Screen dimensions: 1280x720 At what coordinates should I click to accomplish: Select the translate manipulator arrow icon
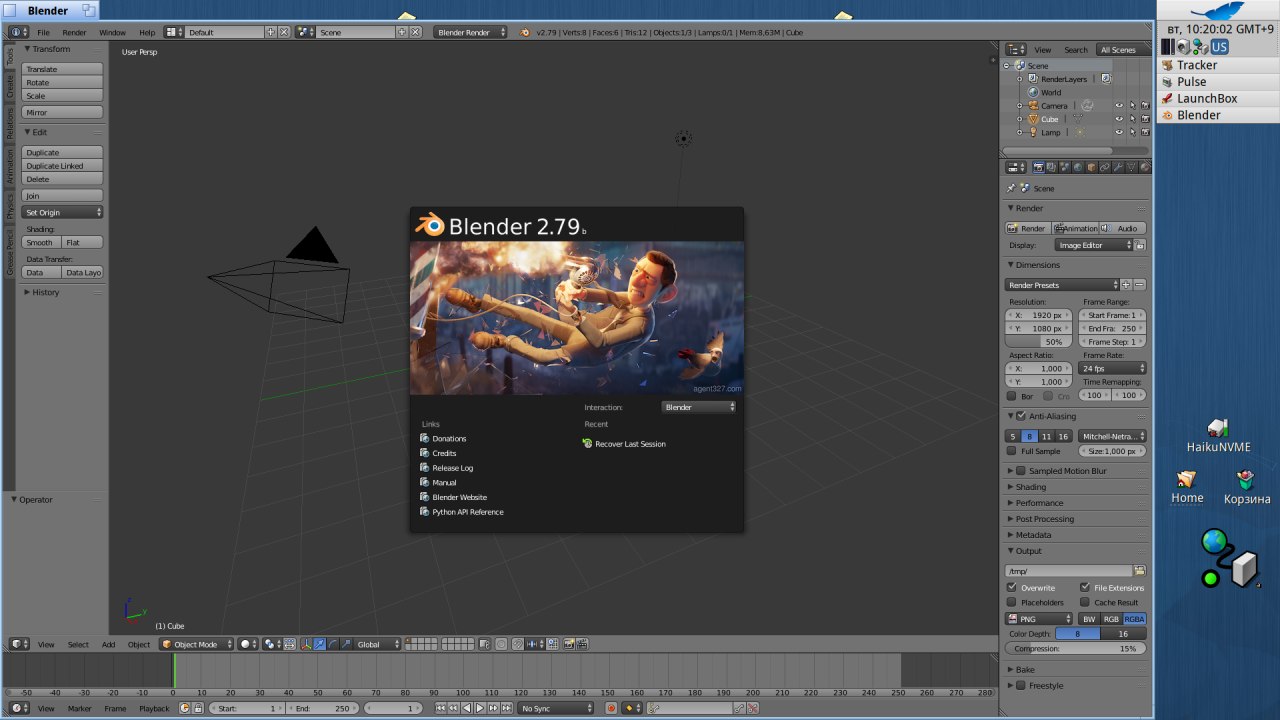click(319, 644)
